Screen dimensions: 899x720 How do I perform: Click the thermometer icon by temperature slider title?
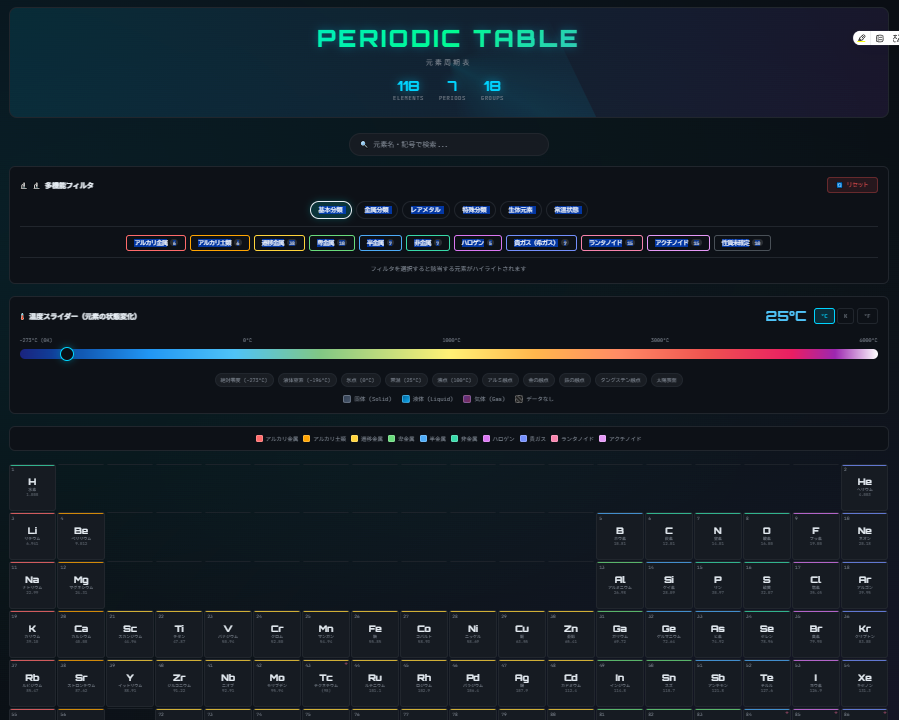(22, 316)
